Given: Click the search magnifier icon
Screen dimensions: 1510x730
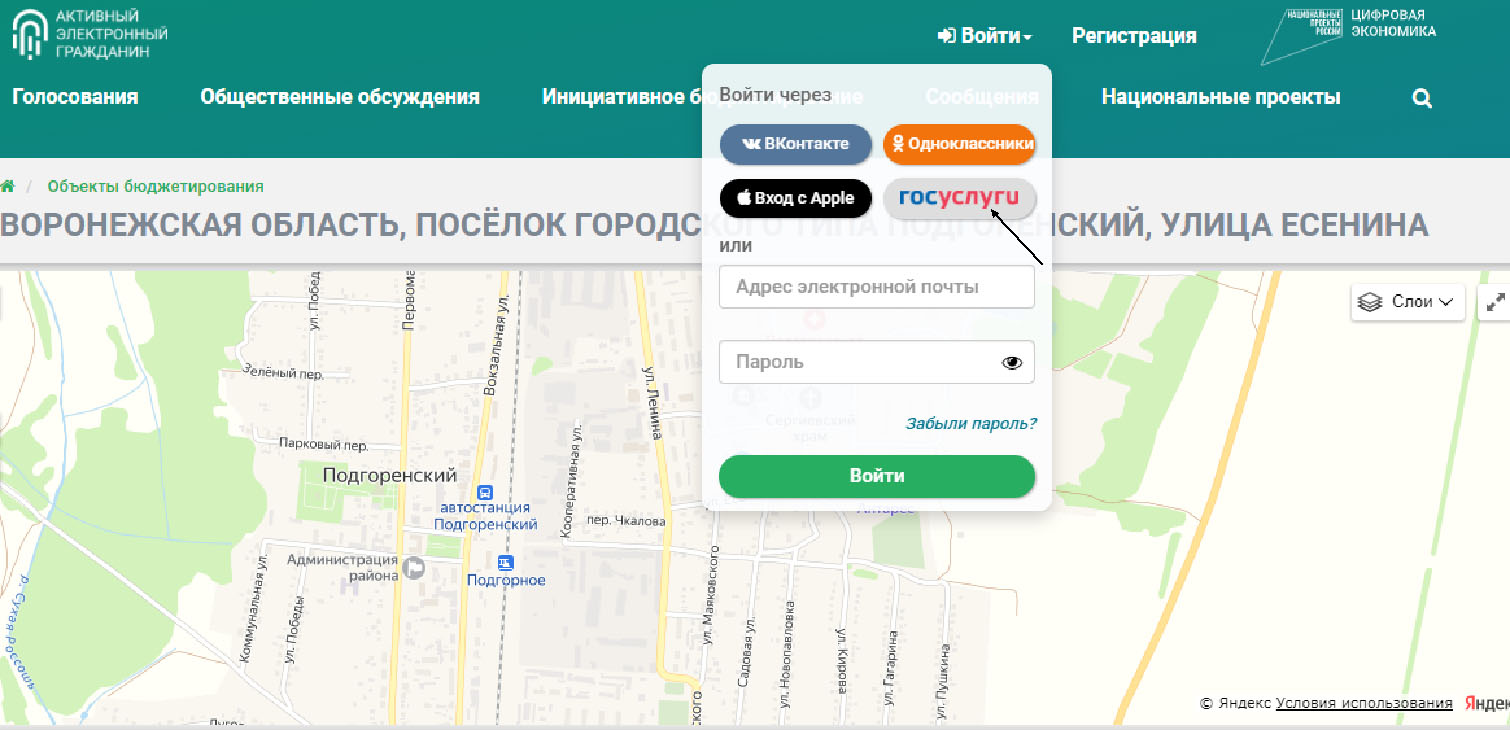Looking at the screenshot, I should tap(1422, 98).
